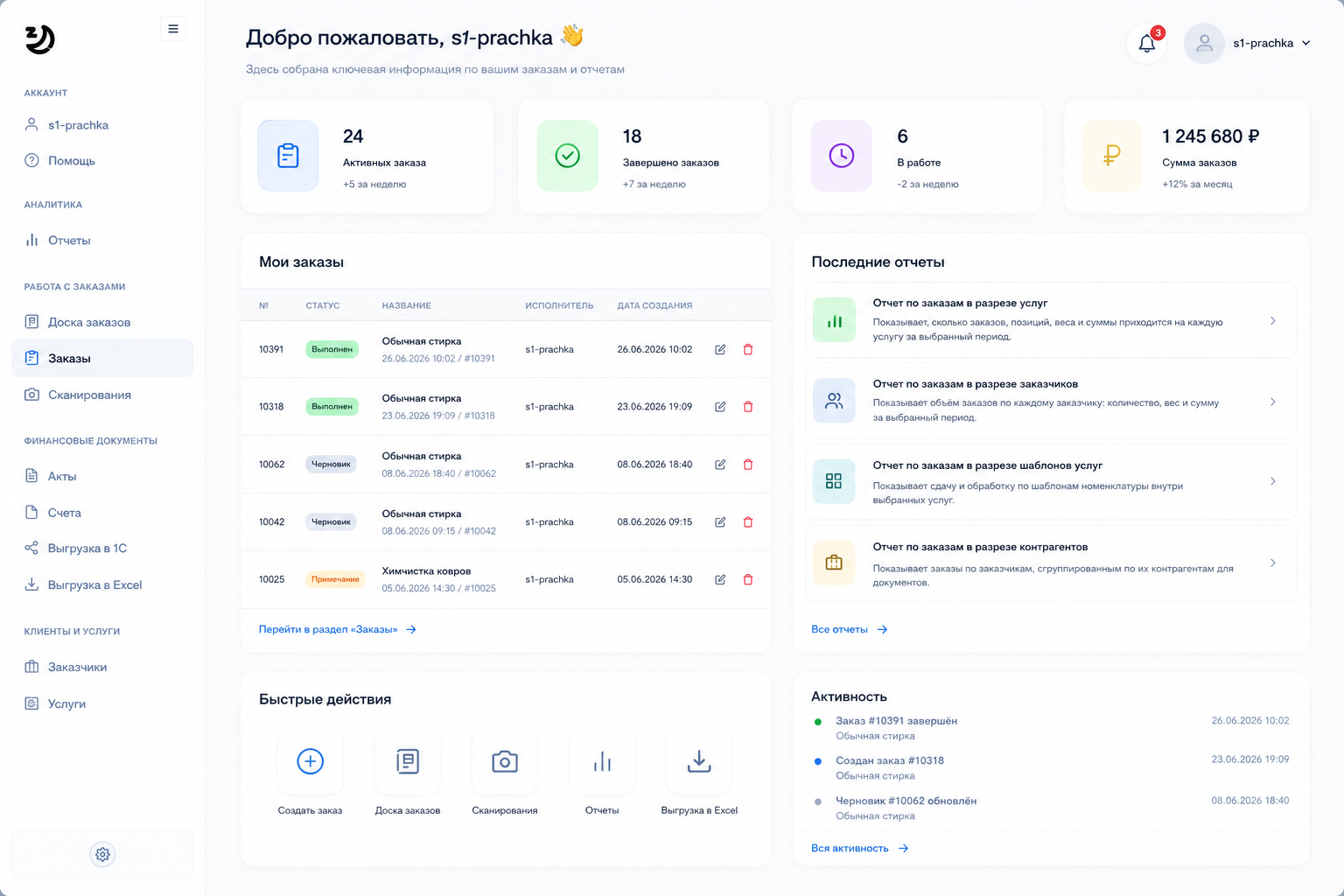Image resolution: width=1344 pixels, height=896 pixels.
Task: Click the Черновик status badge of order 10062
Action: [x=331, y=465]
